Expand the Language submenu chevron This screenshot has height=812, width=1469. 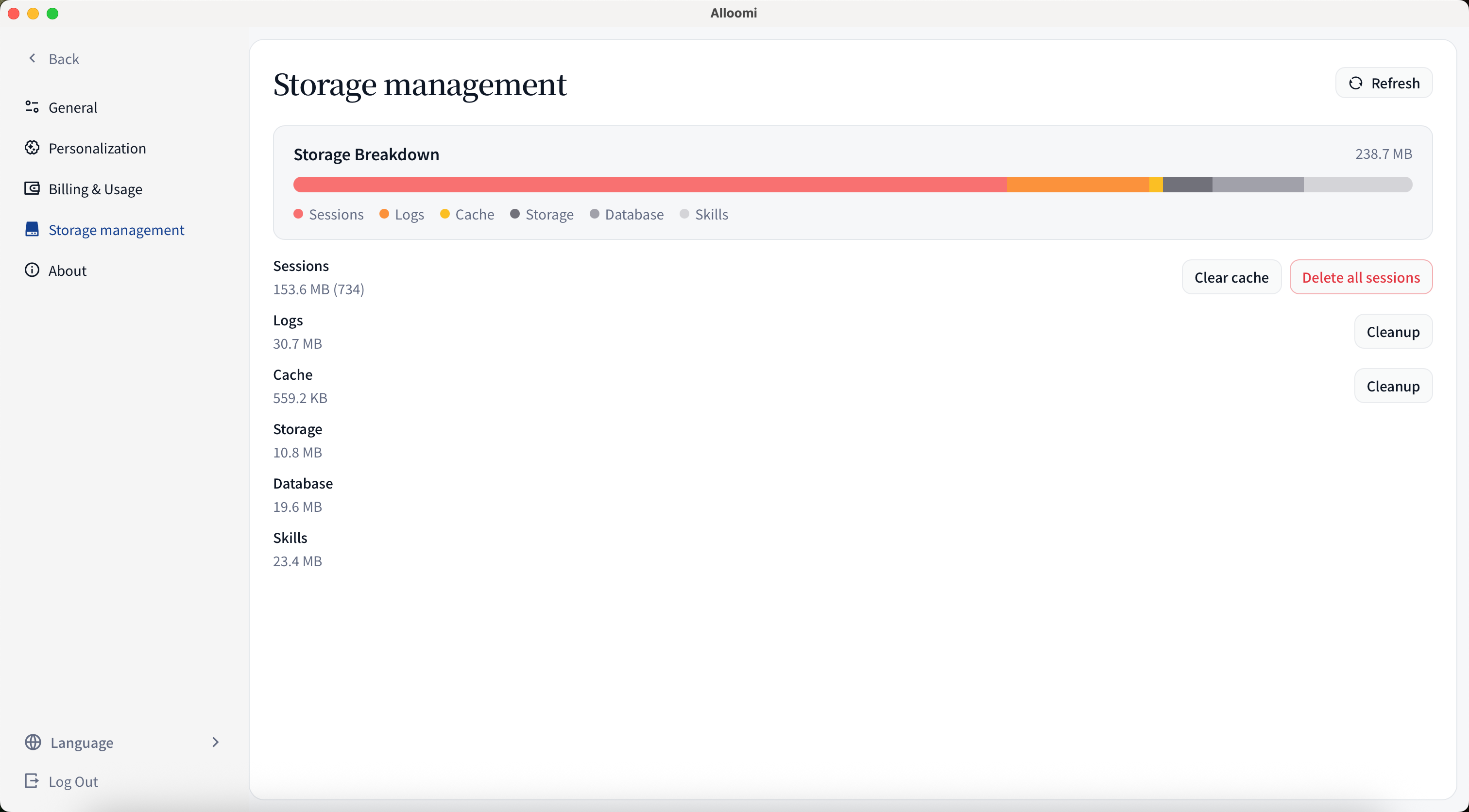point(215,742)
